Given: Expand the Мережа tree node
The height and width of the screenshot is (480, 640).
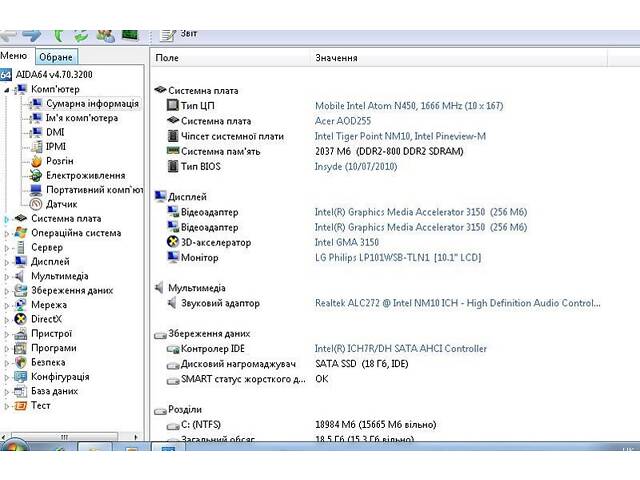Looking at the screenshot, I should [x=7, y=305].
